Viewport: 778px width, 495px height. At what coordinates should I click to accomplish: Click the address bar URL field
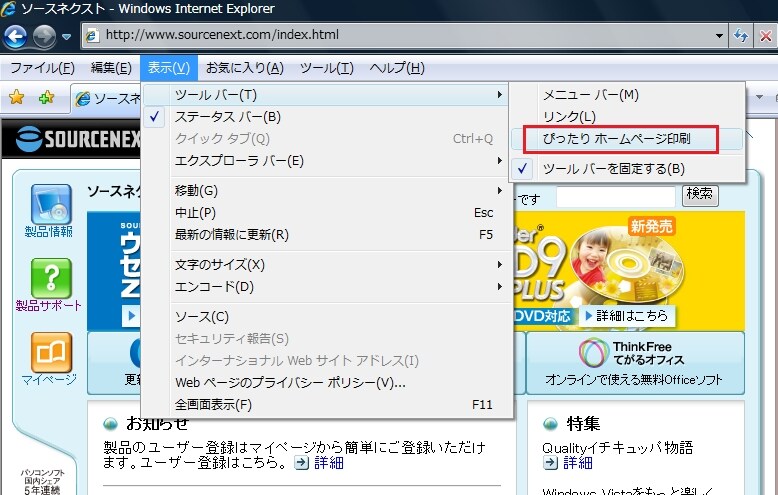pos(404,35)
